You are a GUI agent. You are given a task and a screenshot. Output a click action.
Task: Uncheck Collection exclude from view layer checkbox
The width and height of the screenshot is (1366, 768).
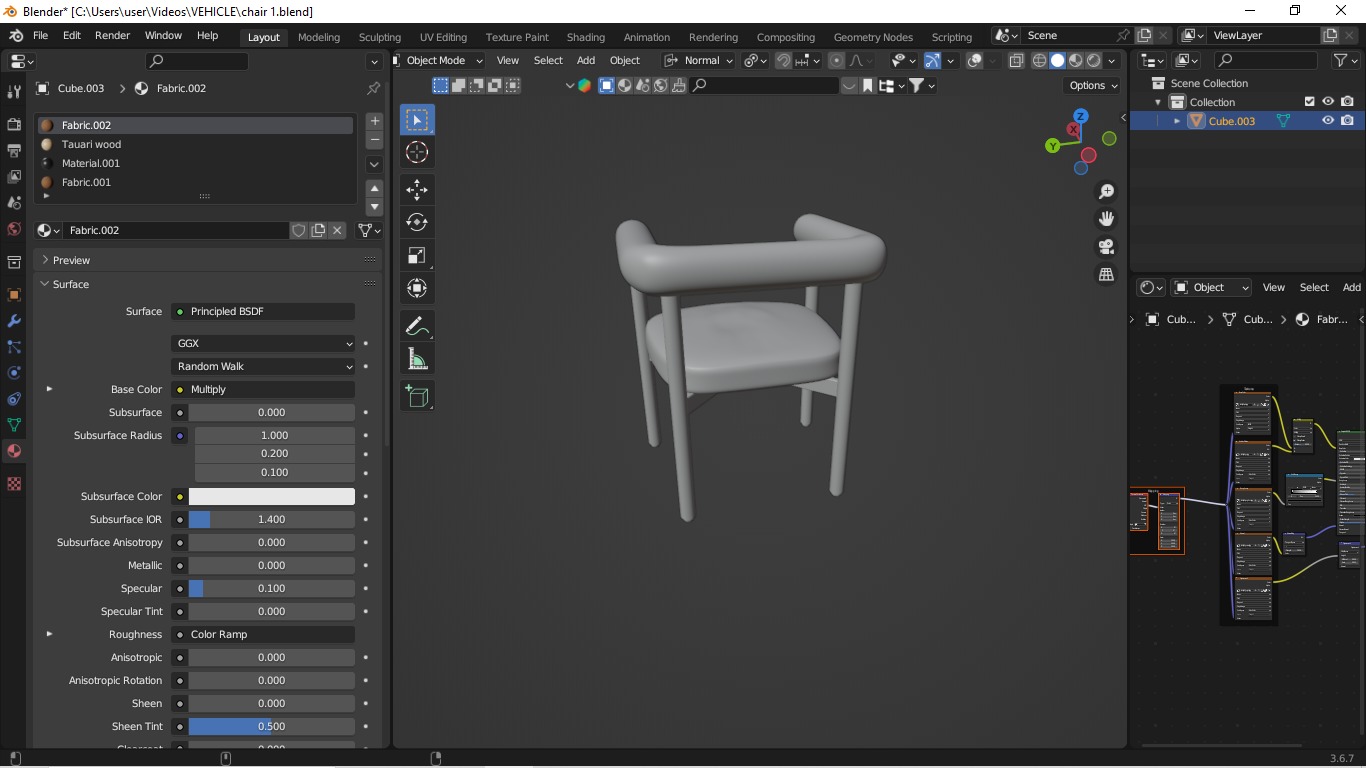coord(1309,102)
